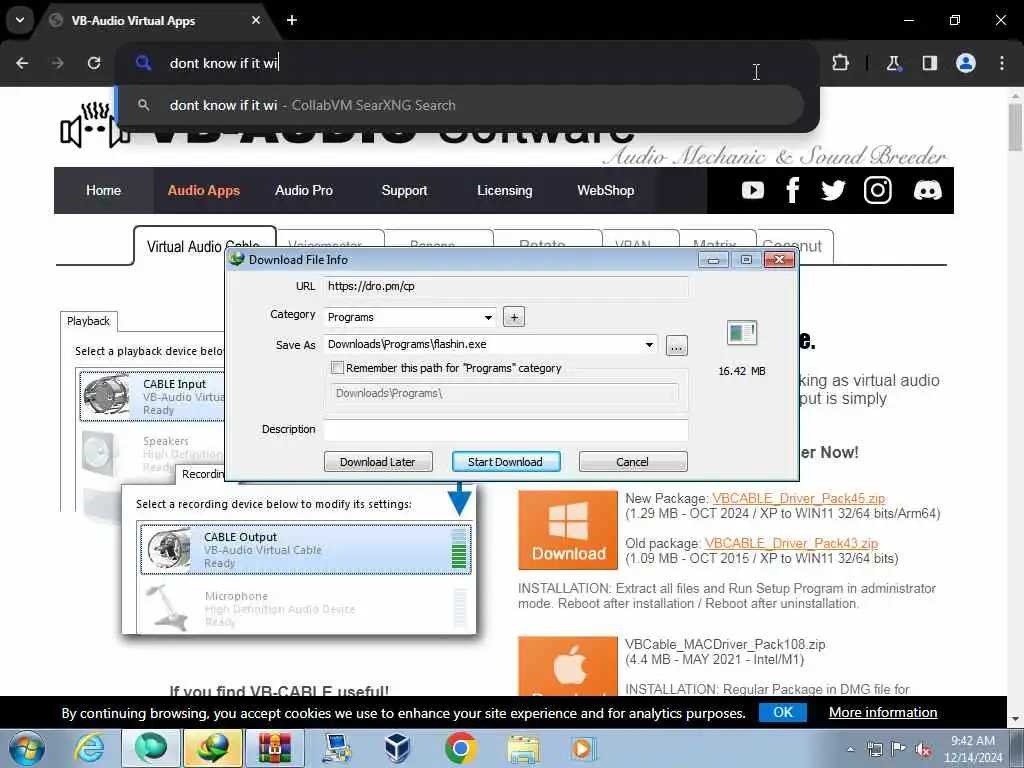
Task: Open Audio Pro navigation item
Action: click(304, 191)
